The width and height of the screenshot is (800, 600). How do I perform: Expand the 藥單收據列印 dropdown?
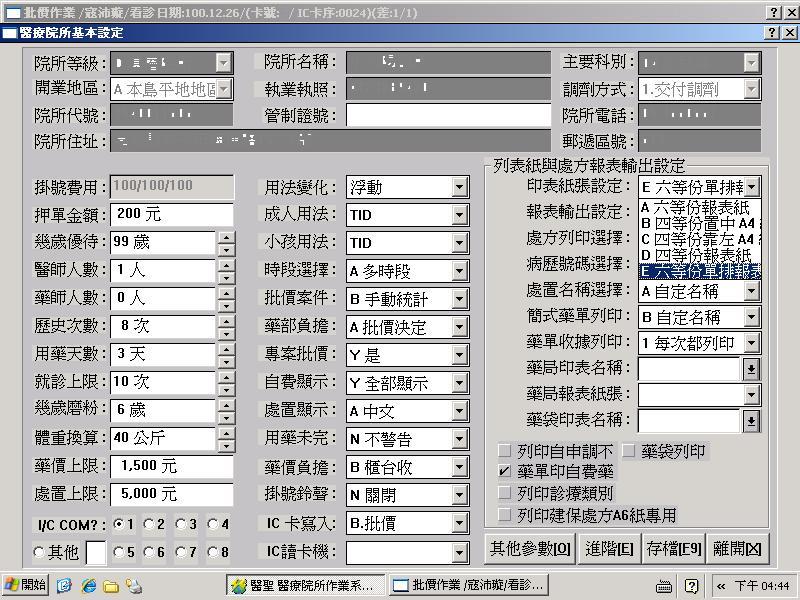751,343
